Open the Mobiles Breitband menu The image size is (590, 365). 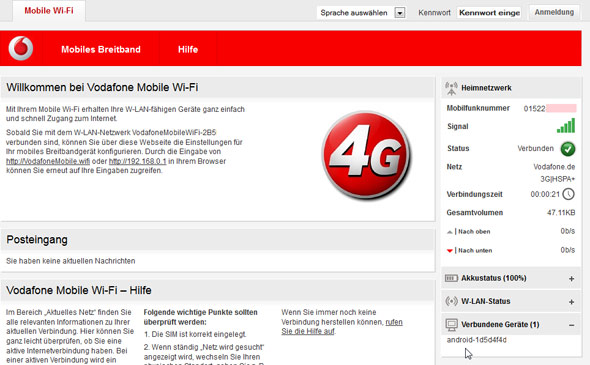click(101, 49)
